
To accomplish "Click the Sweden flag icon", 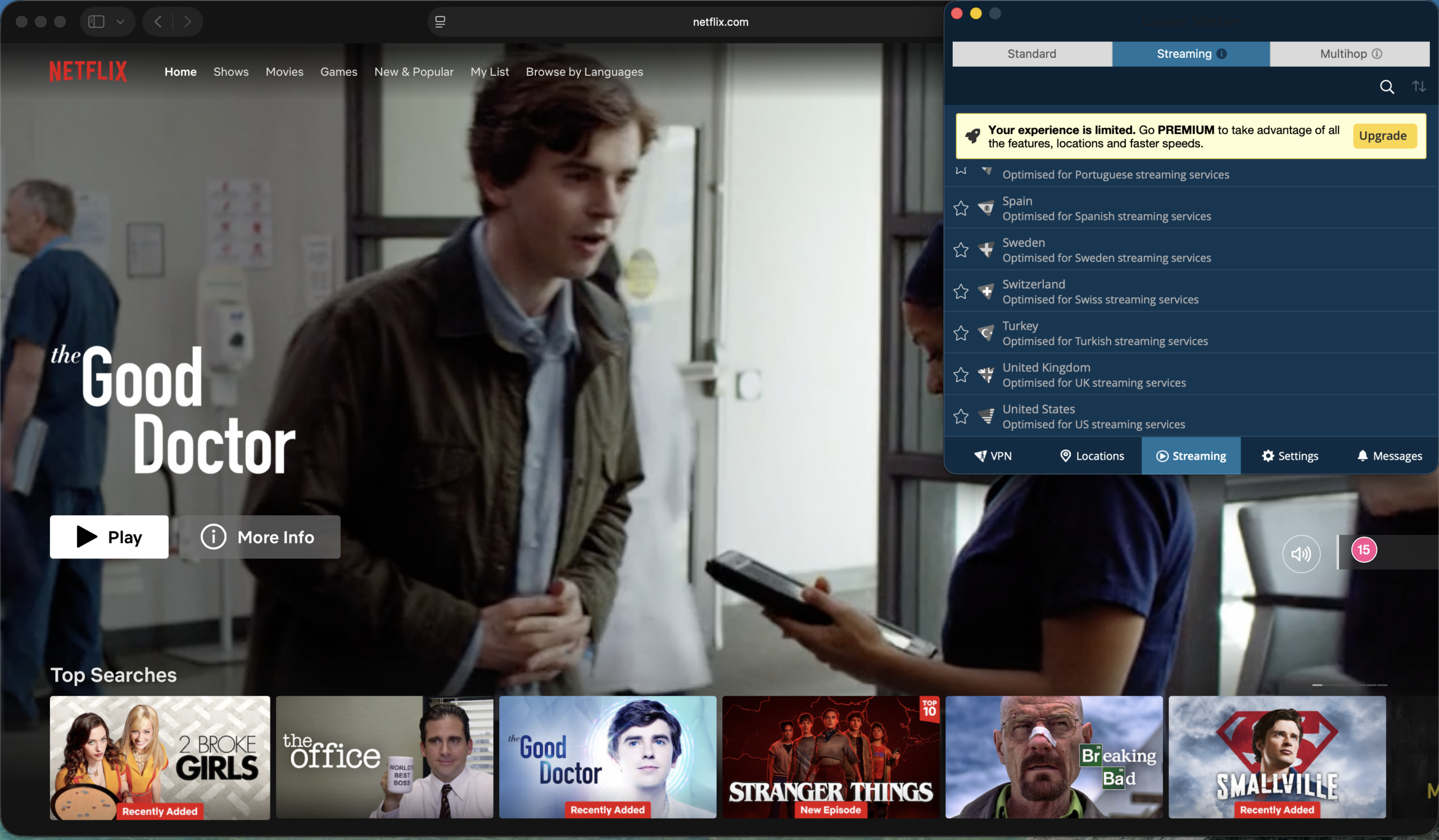I will 986,250.
